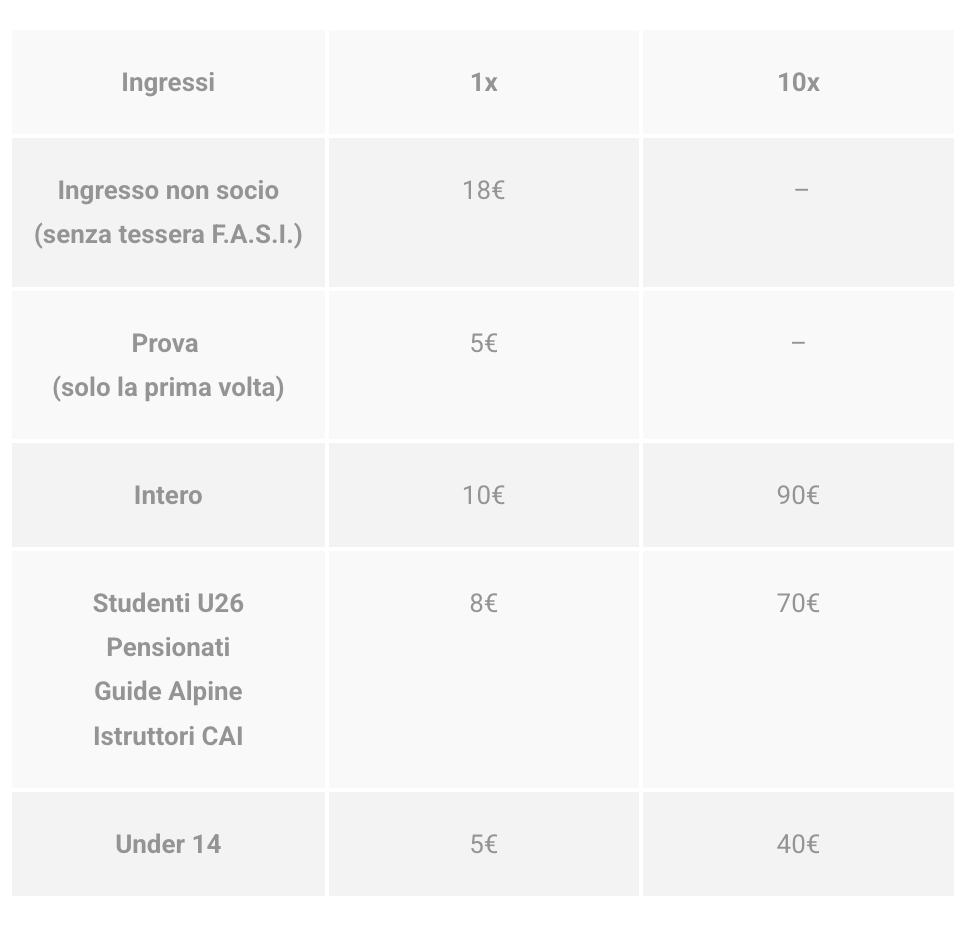Click the "Studenti U26" text
The image size is (970, 934).
168,603
